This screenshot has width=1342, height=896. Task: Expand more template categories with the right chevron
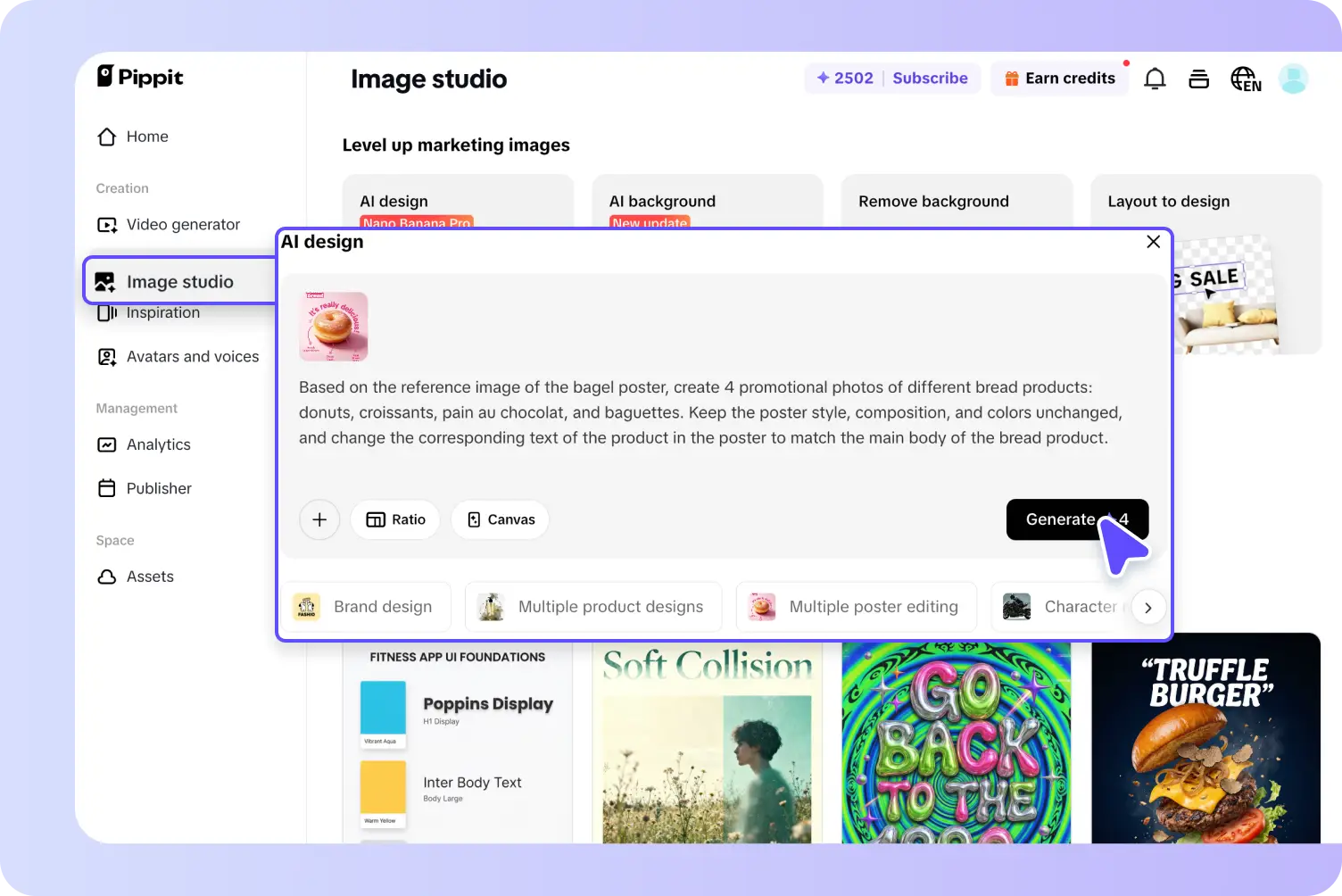1148,607
